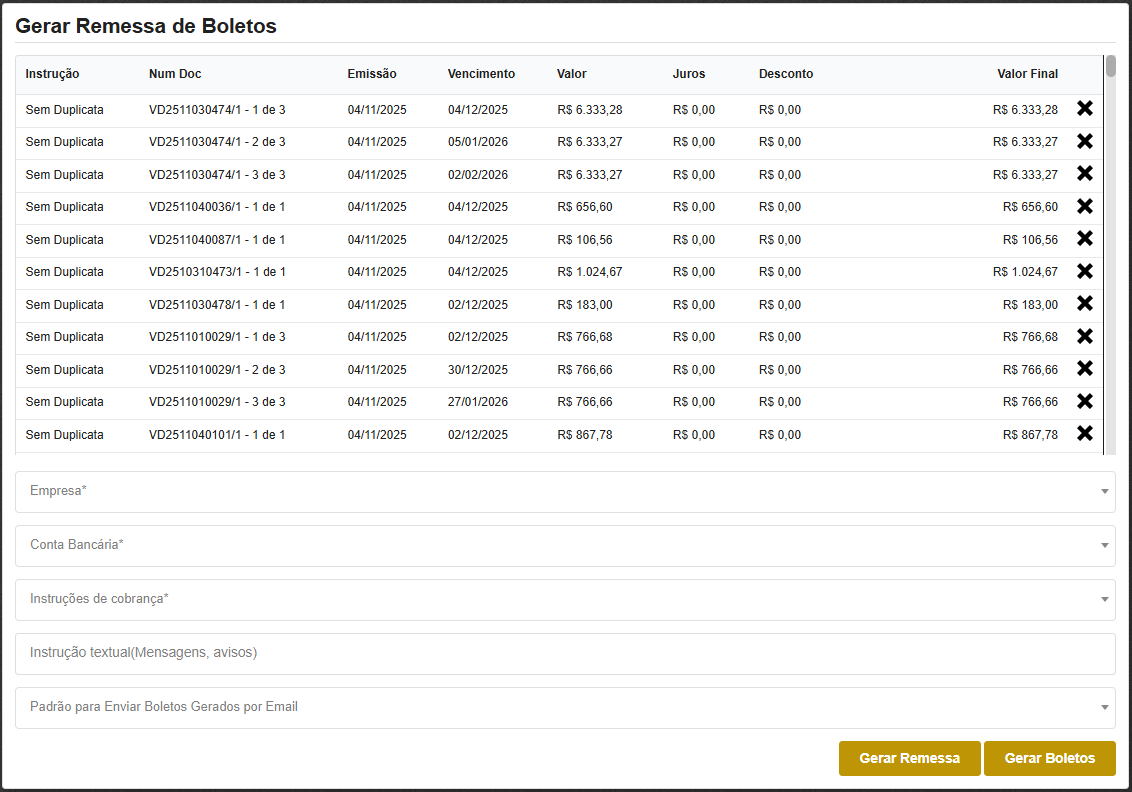Delete the VD2511040036/1 boleto row
Image resolution: width=1132 pixels, height=792 pixels.
pos(1084,206)
